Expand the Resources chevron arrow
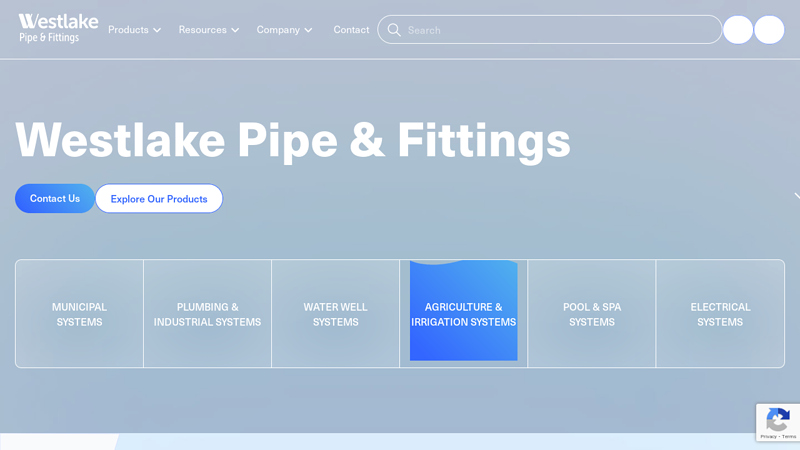800x450 pixels. (235, 30)
